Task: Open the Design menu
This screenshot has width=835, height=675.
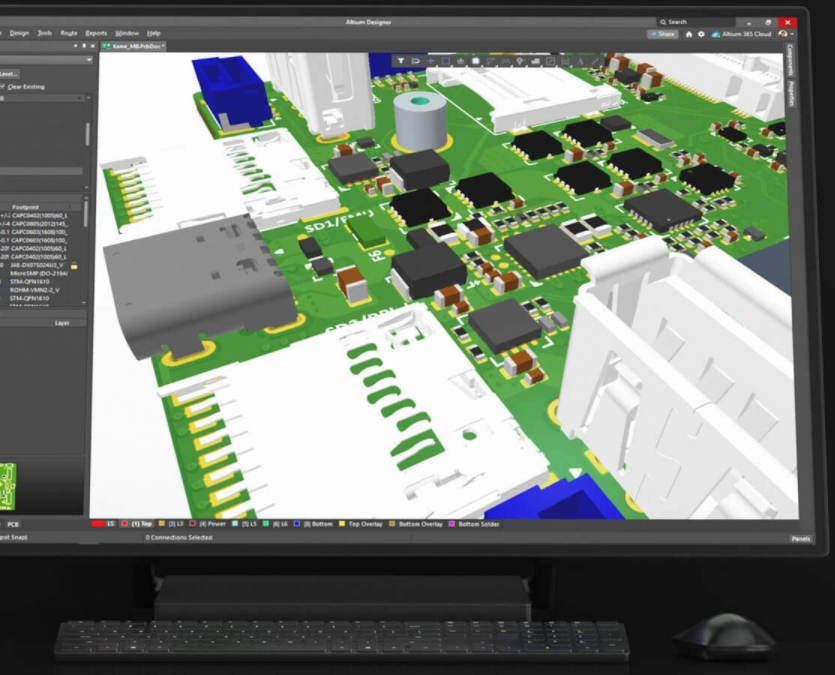Action: tap(19, 33)
